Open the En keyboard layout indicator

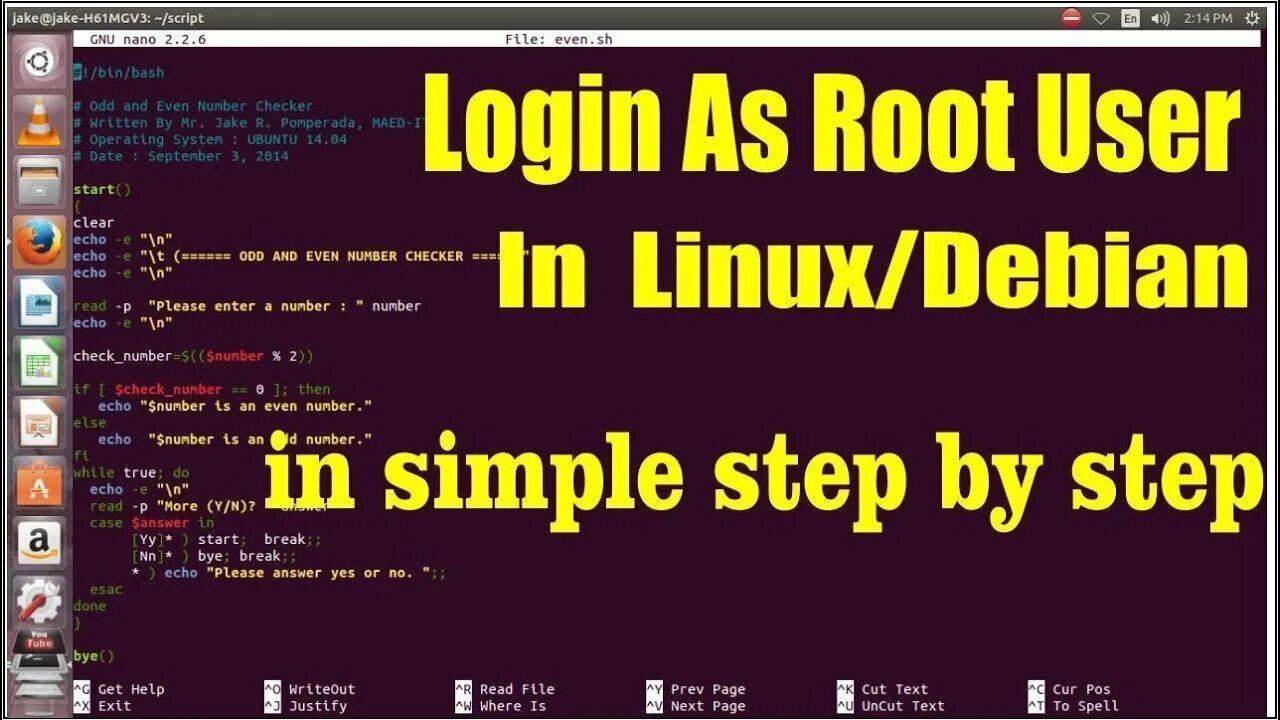pyautogui.click(x=1130, y=18)
